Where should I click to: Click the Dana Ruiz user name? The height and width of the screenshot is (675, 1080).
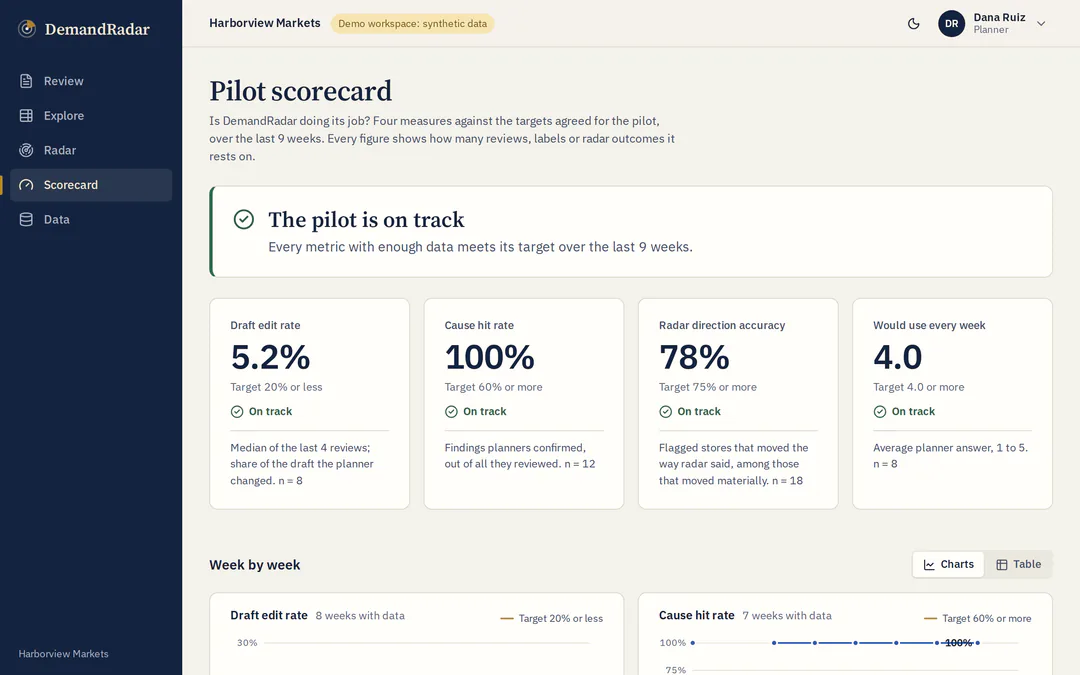[x=999, y=17]
